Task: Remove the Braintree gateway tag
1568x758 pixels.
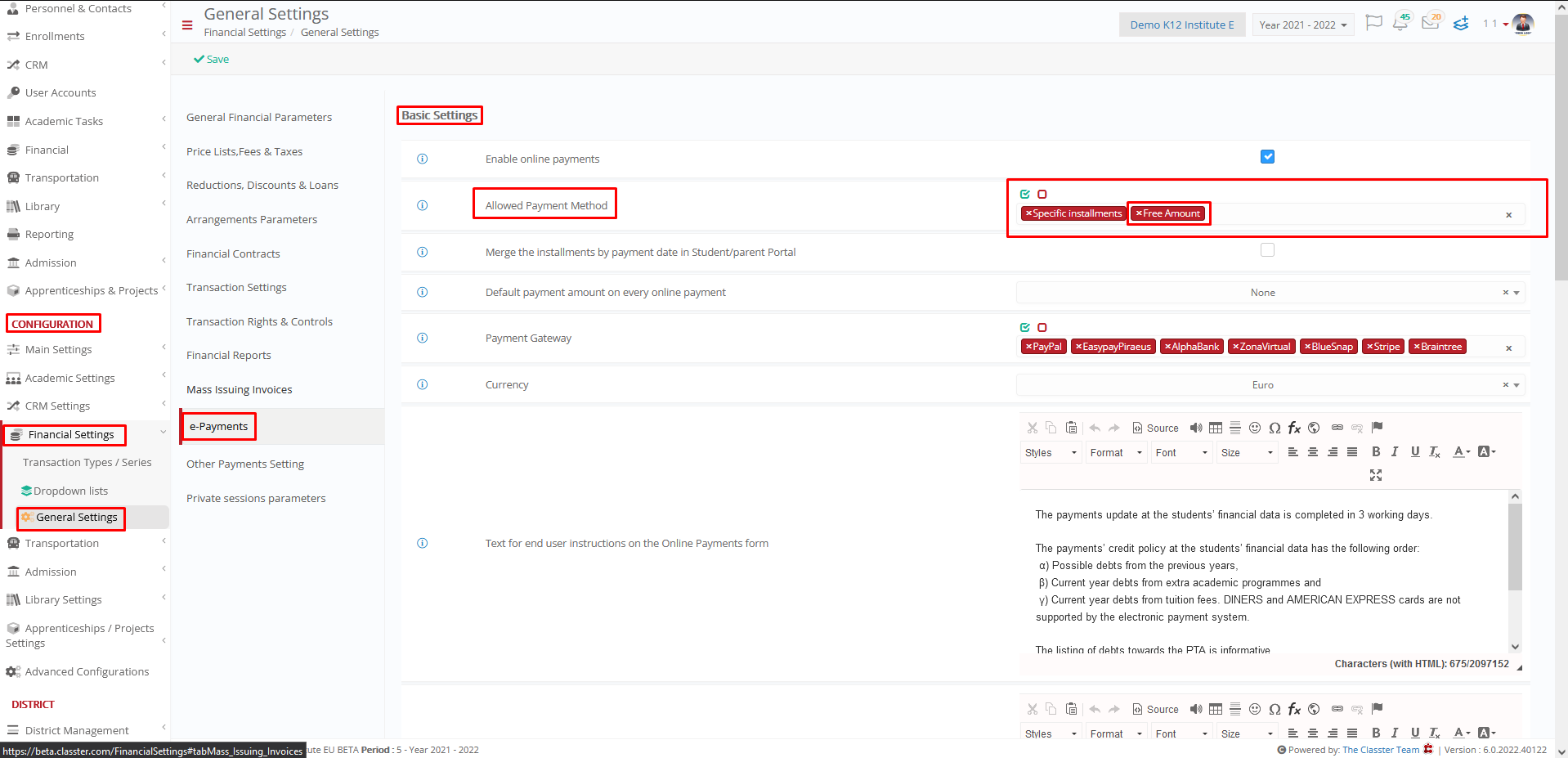Action: point(1417,347)
